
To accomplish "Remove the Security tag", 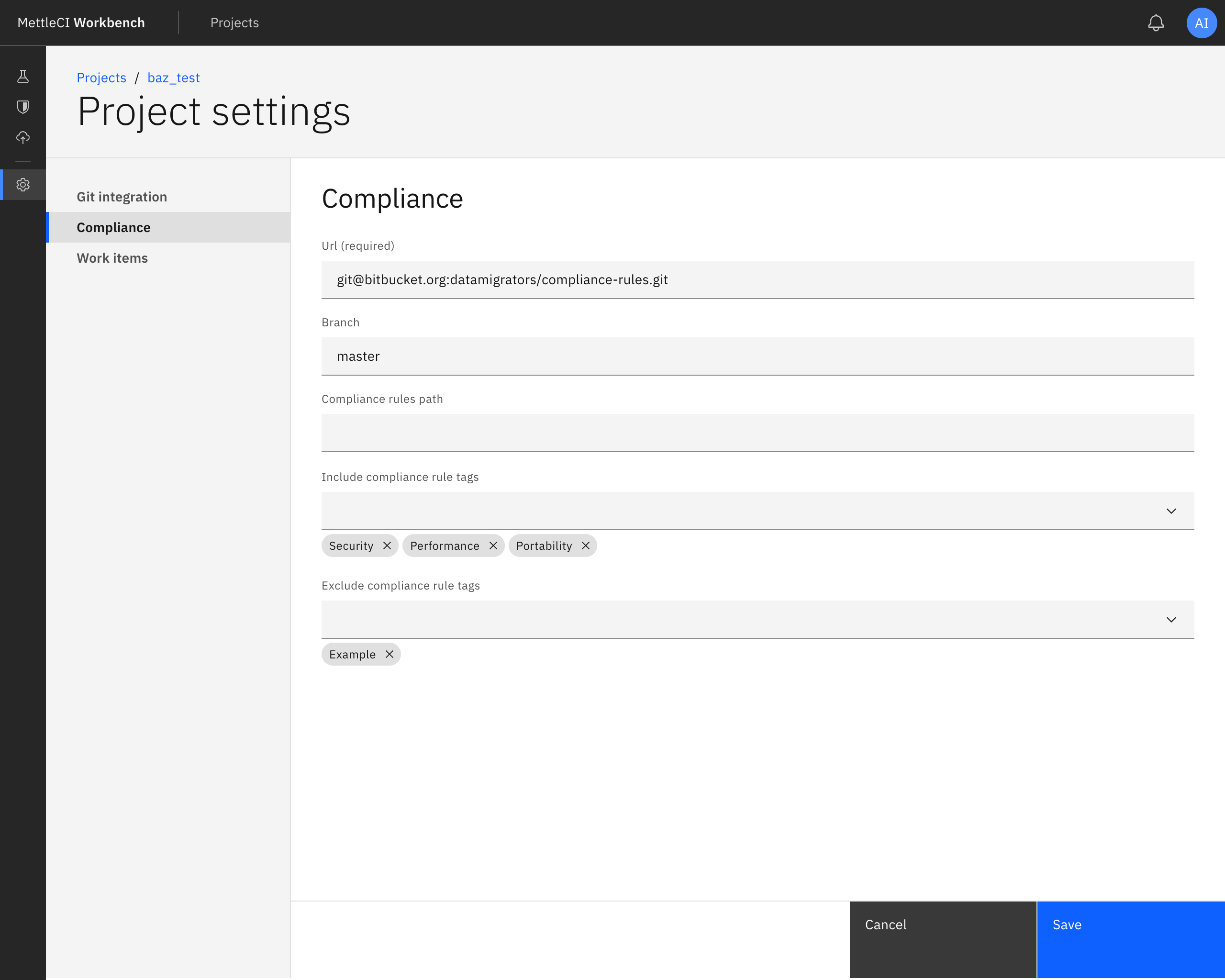I will coord(388,546).
